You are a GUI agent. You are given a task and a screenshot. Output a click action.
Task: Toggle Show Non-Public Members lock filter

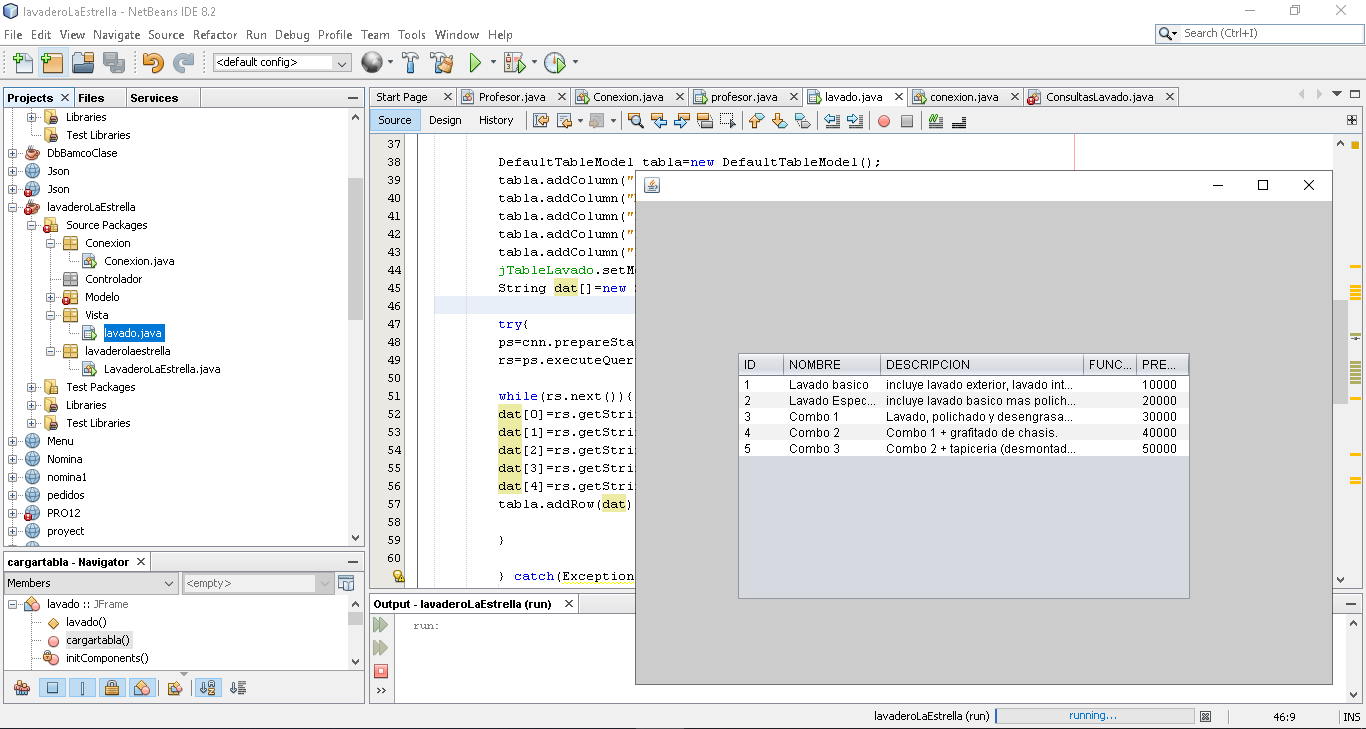coord(112,688)
